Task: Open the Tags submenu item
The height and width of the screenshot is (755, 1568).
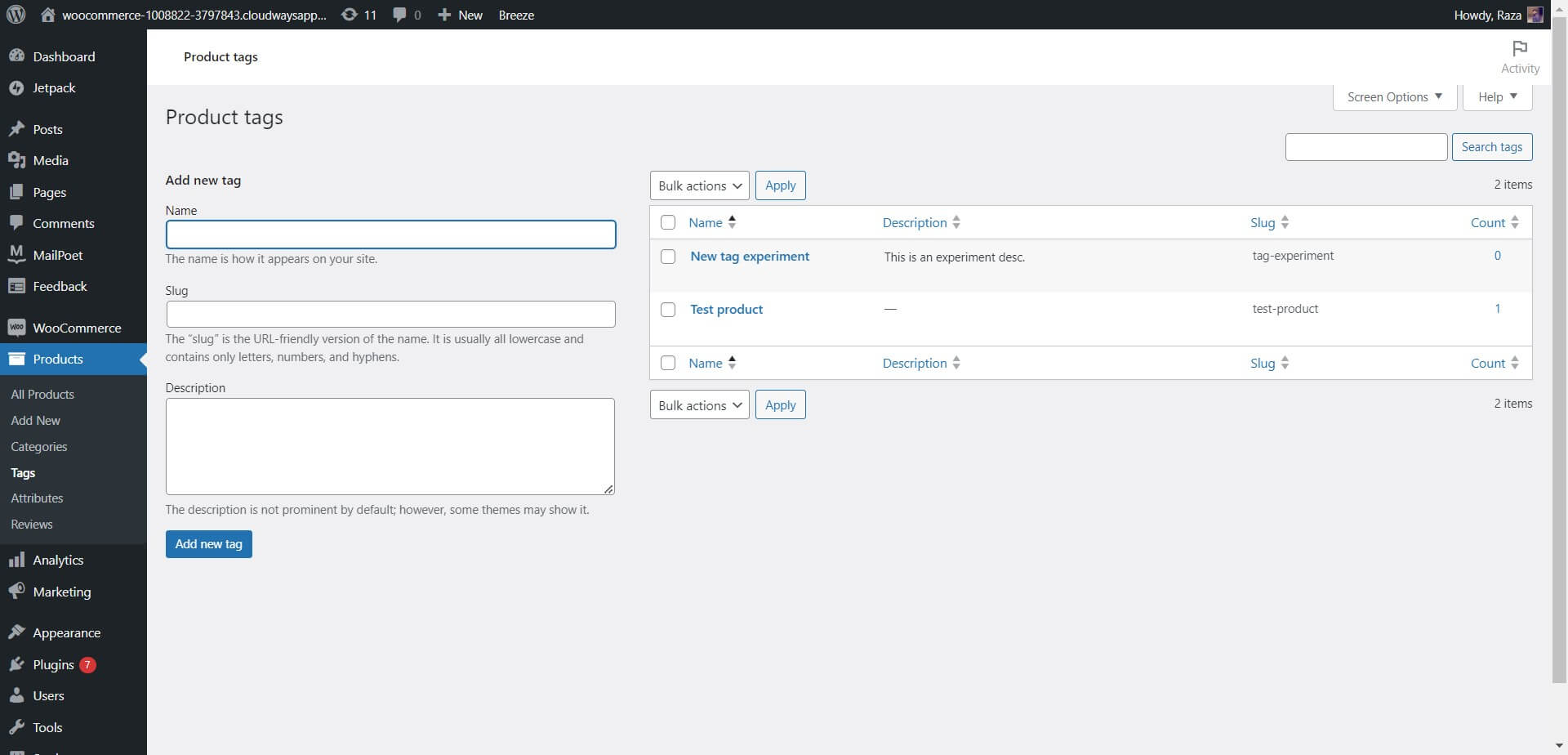Action: tap(23, 473)
